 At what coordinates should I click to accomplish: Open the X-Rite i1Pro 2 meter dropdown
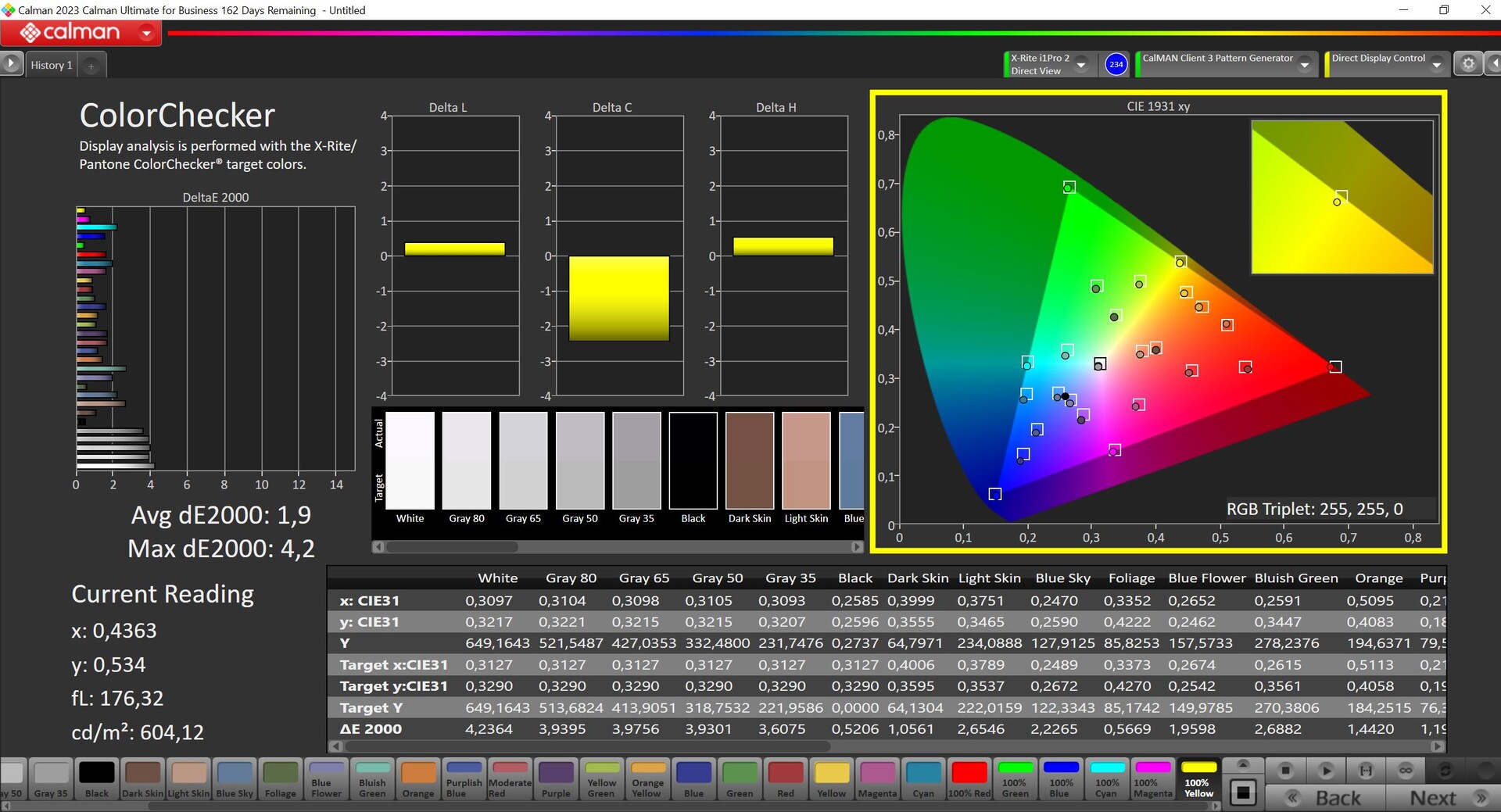pyautogui.click(x=1081, y=65)
